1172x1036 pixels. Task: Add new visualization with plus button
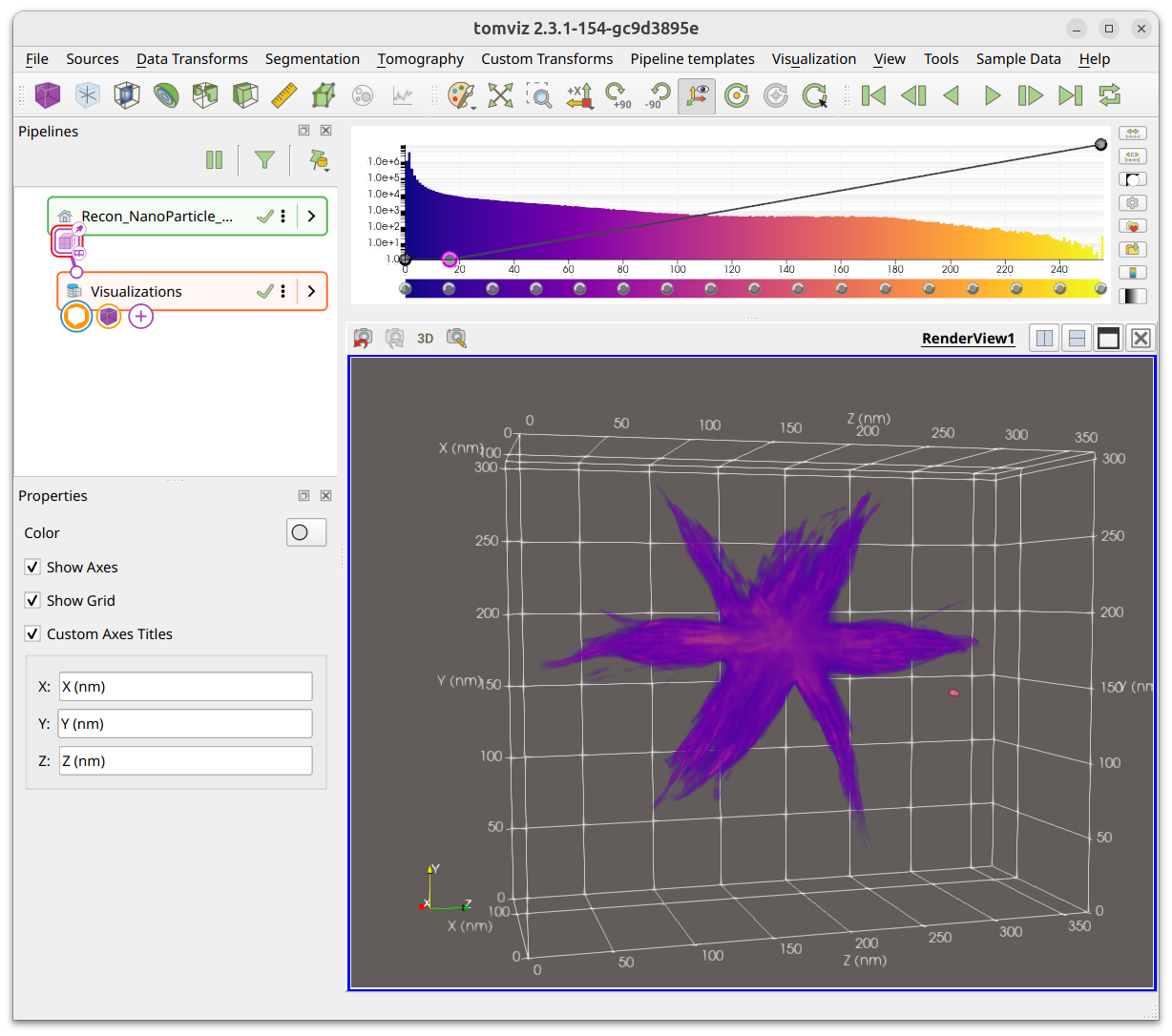click(141, 316)
